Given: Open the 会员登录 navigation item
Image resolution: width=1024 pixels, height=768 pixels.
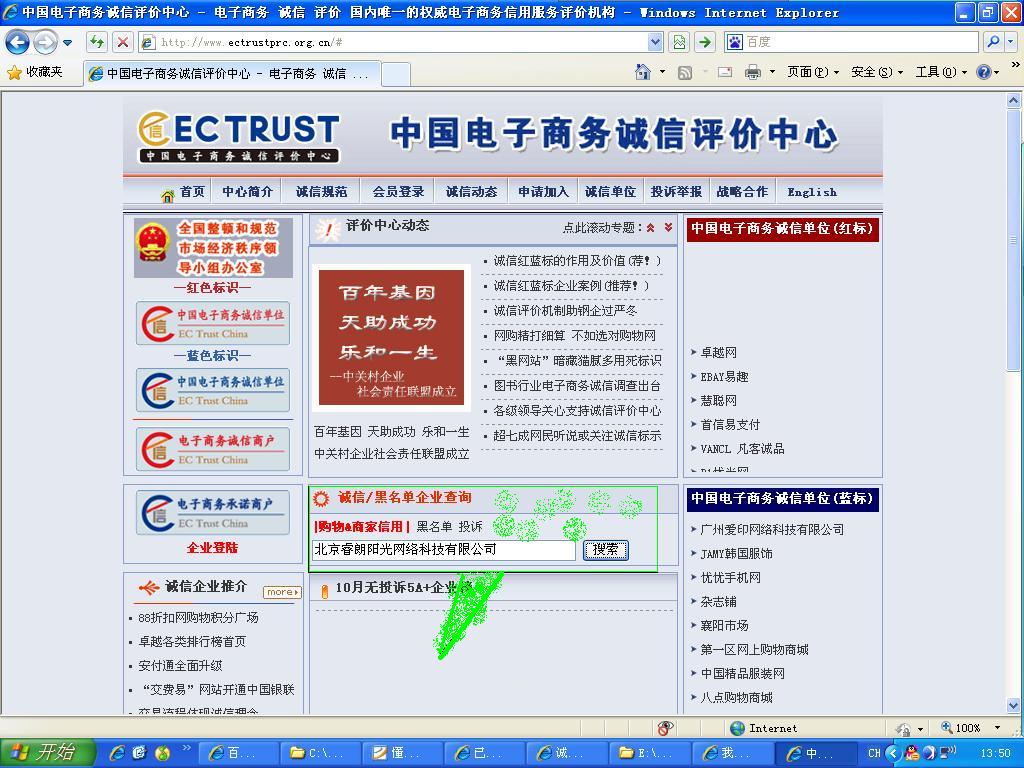Looking at the screenshot, I should pos(398,191).
